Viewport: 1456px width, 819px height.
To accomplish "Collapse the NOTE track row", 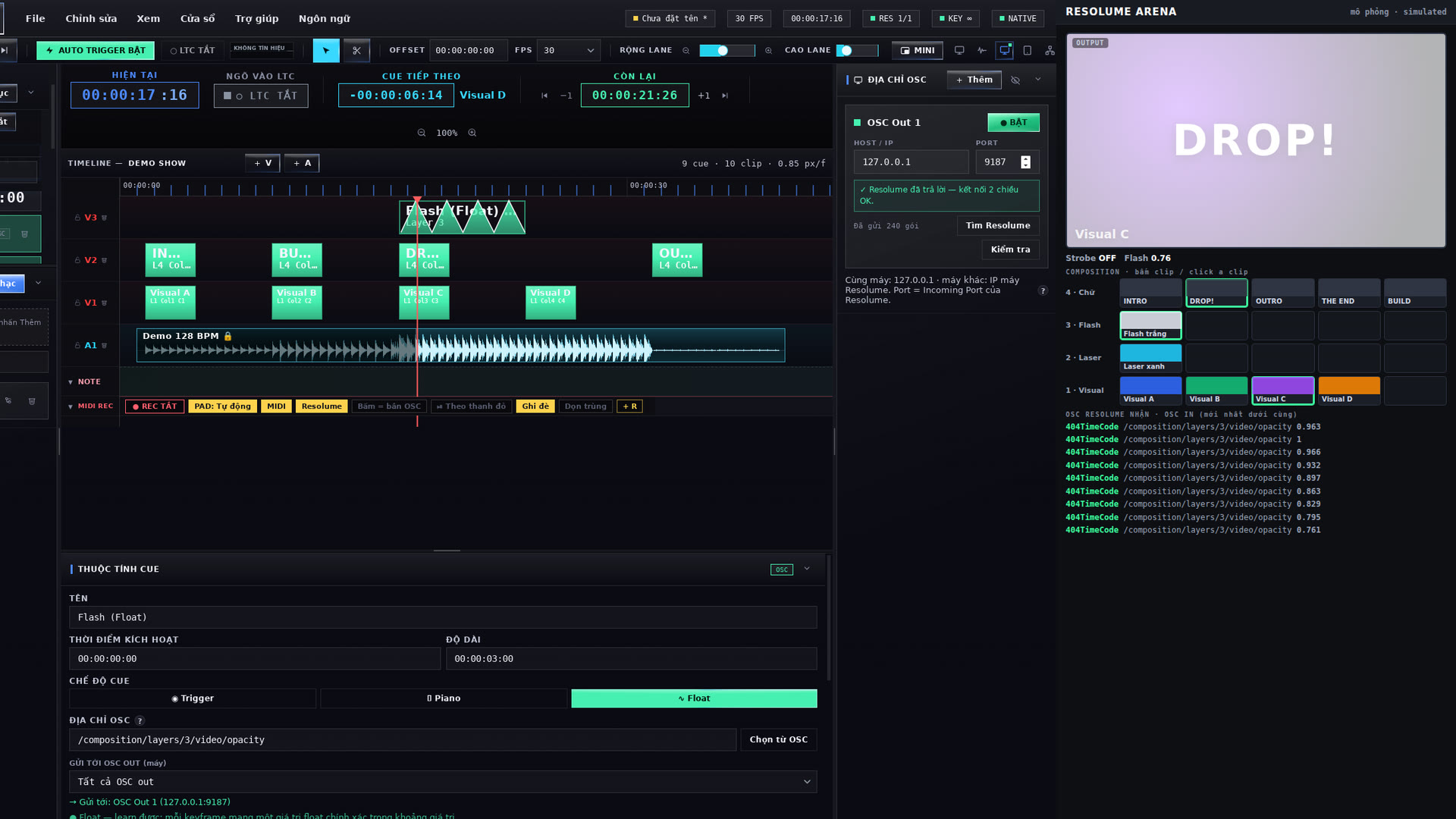I will (71, 382).
